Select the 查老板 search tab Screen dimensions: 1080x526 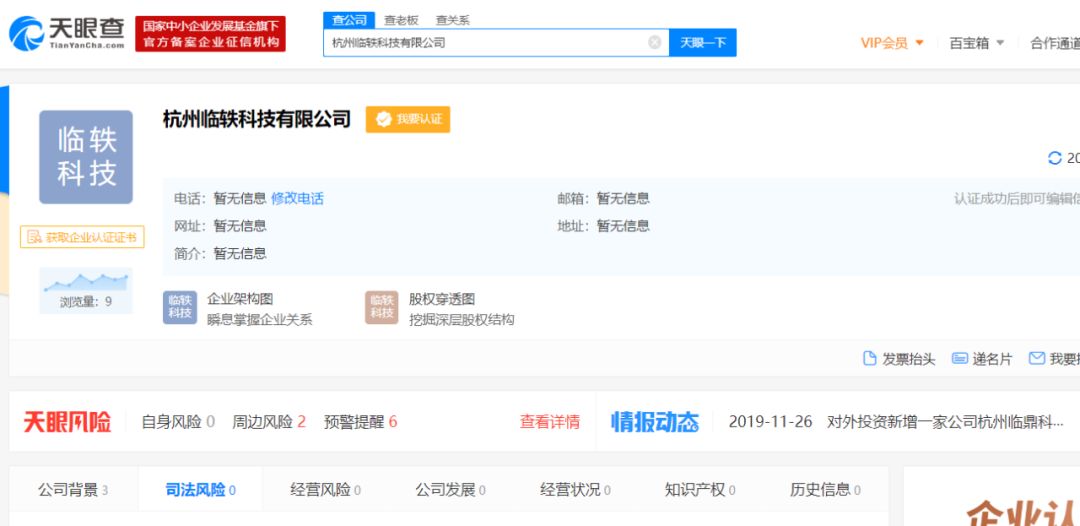(401, 20)
